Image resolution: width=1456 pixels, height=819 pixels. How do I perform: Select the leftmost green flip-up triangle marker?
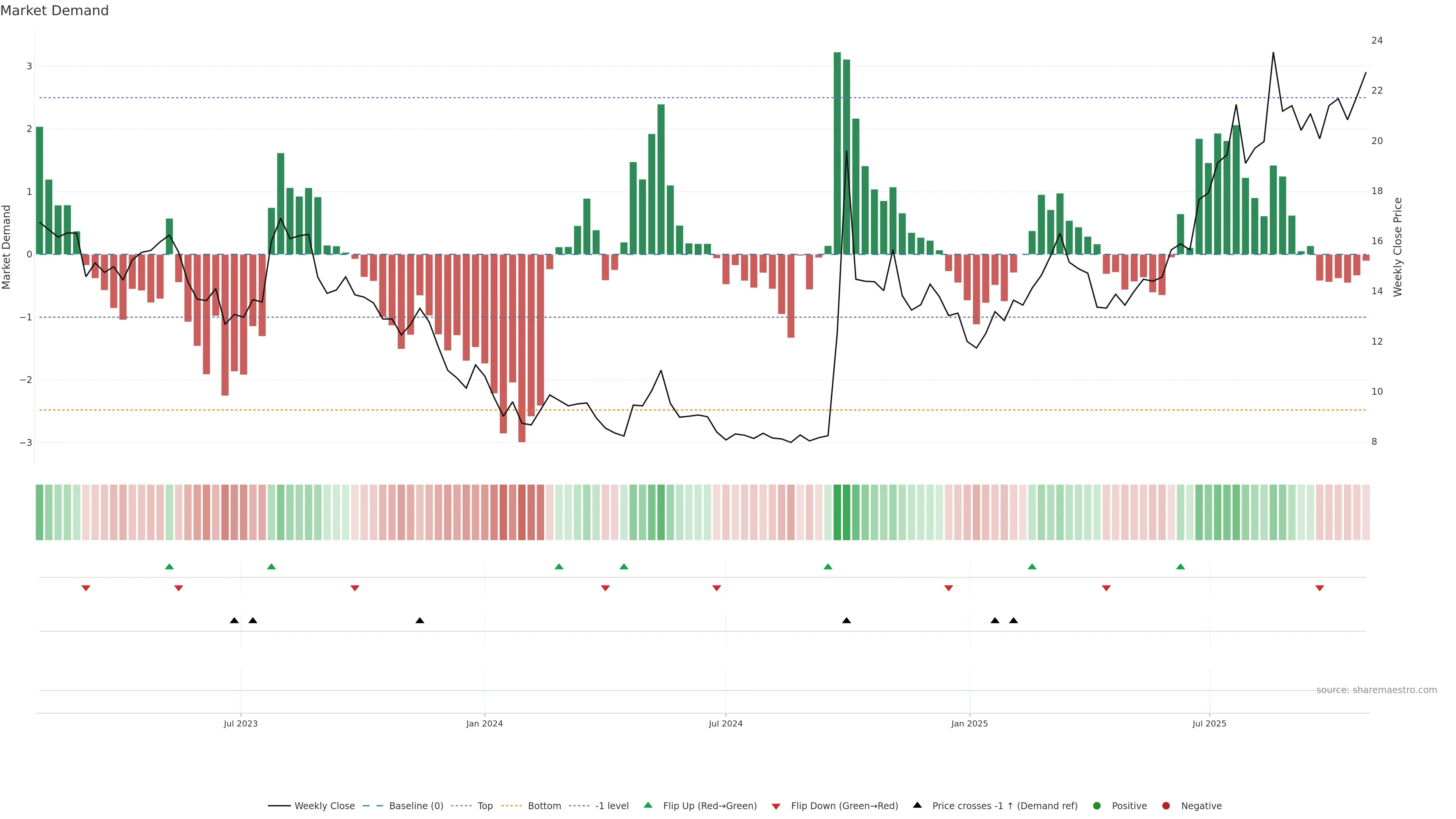(x=169, y=566)
